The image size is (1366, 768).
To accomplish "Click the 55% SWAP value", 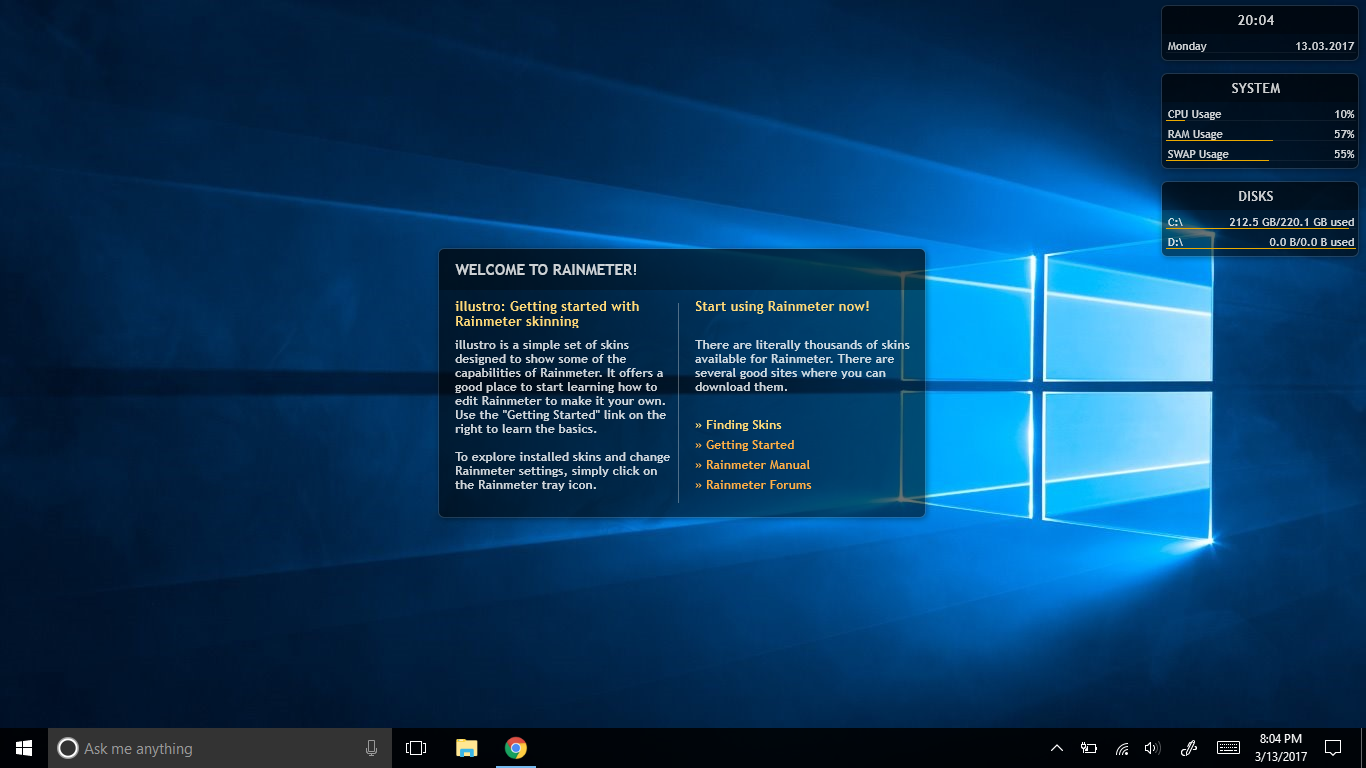I will point(1344,154).
